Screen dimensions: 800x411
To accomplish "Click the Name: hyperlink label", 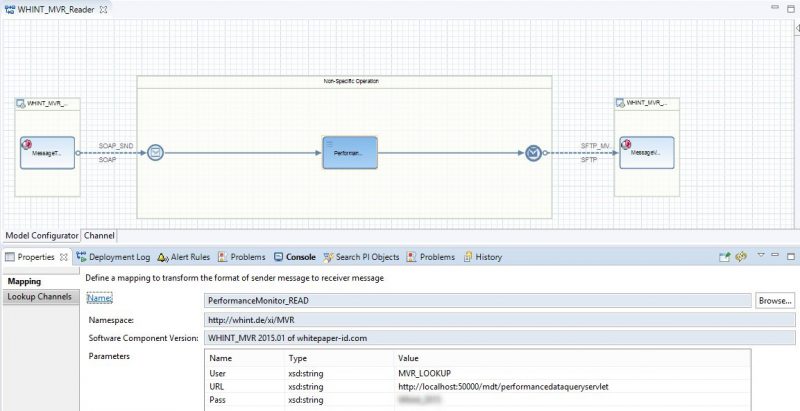I will pos(100,298).
